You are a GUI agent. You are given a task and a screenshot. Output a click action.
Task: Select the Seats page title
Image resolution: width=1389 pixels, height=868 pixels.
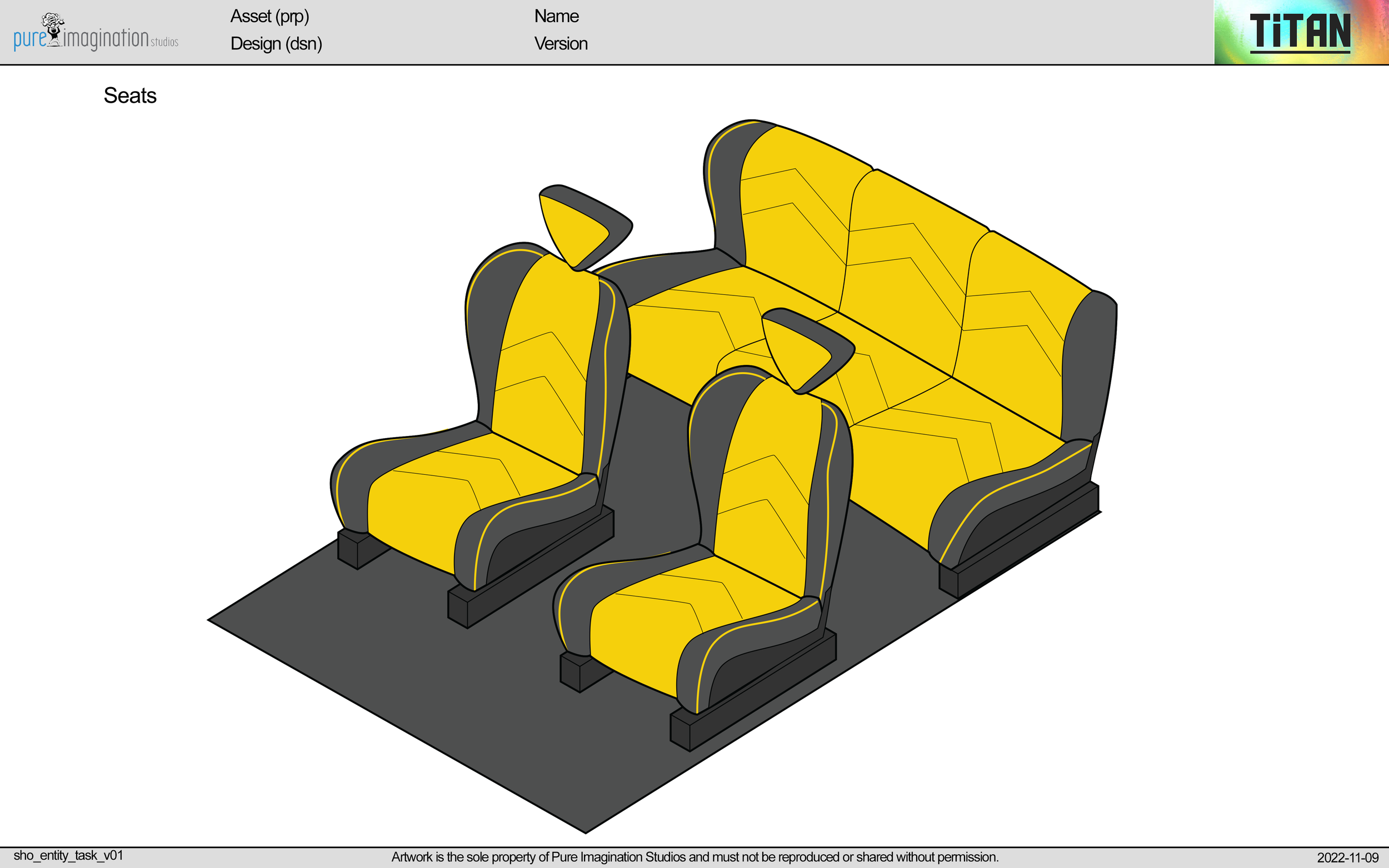(130, 96)
